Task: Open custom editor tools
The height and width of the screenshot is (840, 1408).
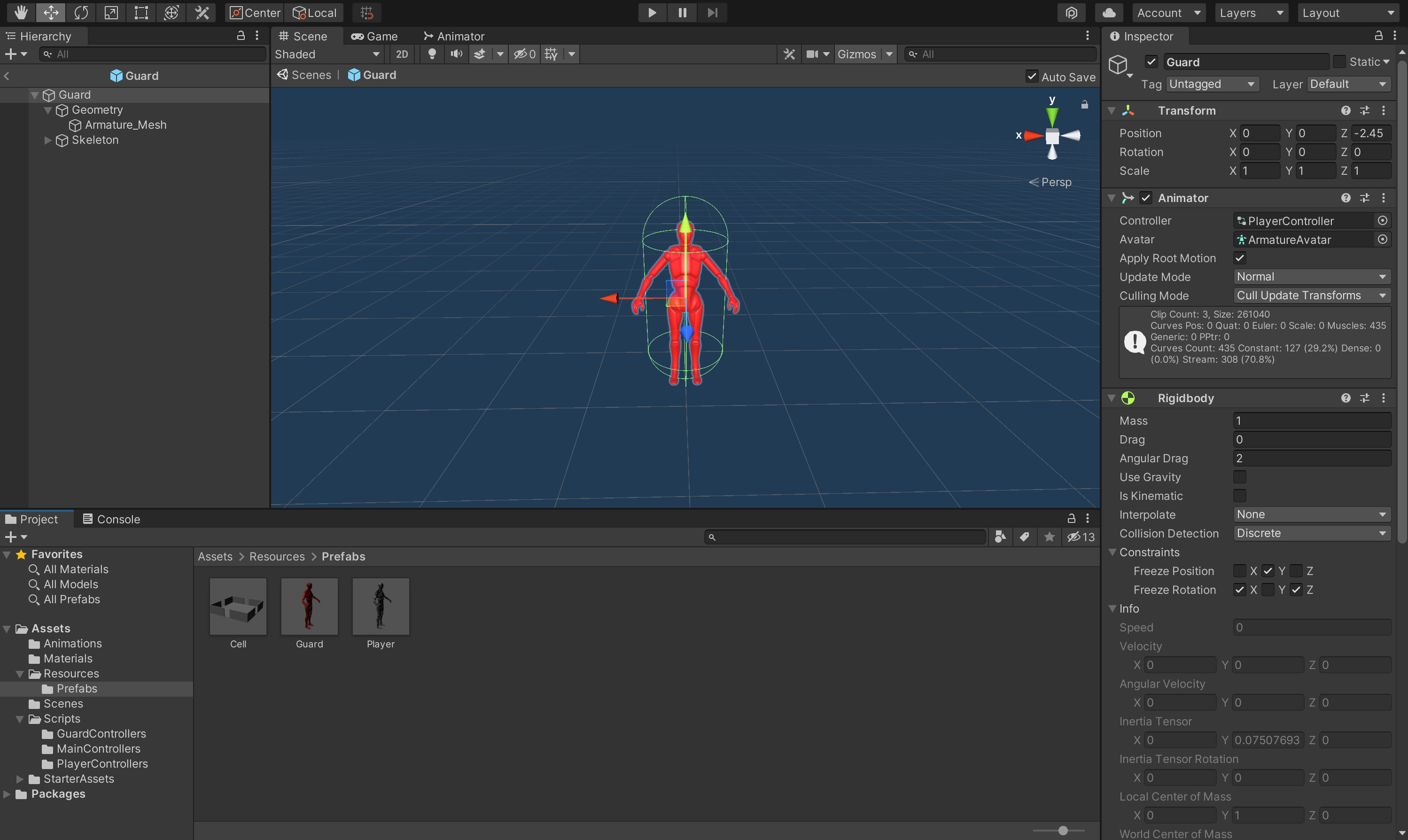Action: point(202,13)
